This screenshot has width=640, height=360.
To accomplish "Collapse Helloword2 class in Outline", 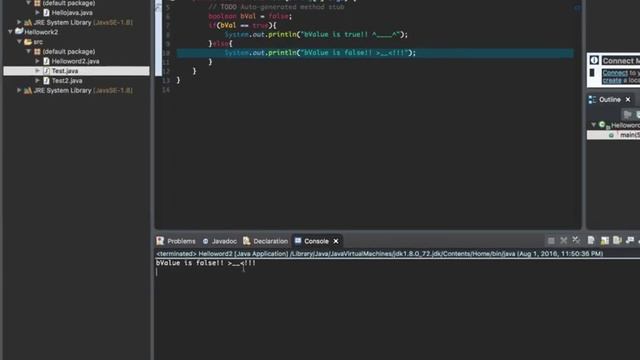I will pyautogui.click(x=593, y=124).
